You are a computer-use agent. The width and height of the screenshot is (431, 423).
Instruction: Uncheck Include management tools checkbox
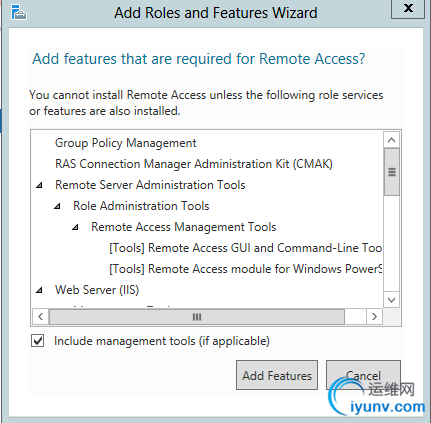click(37, 341)
